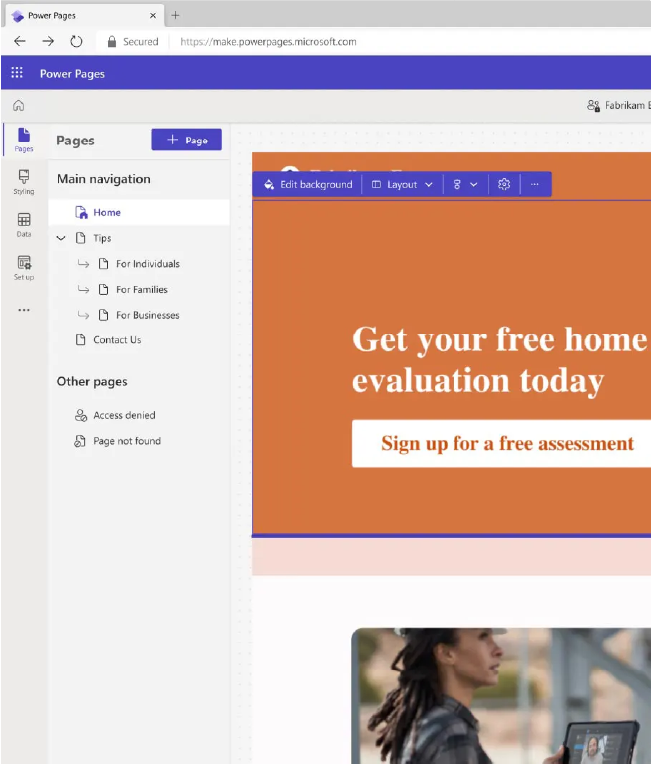Open the Layout dropdown

coord(402,184)
